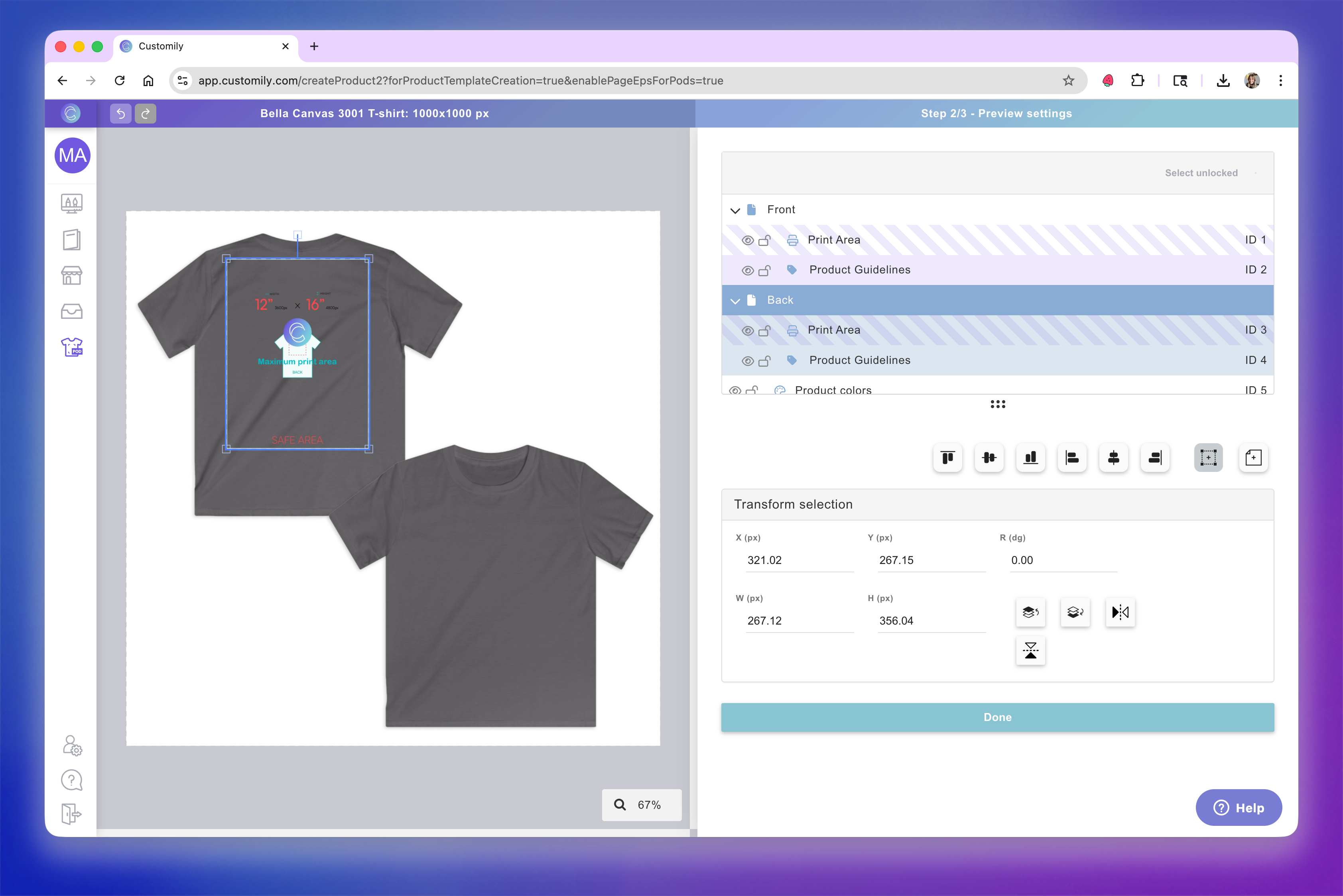Open the 67% zoom control
The width and height of the screenshot is (1343, 896).
point(641,805)
